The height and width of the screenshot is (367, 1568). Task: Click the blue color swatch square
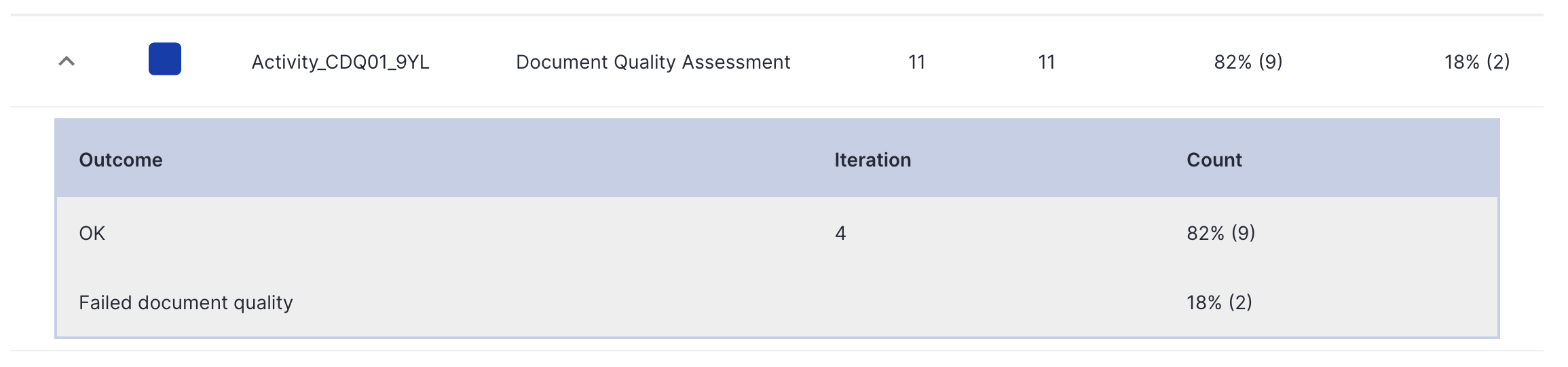click(x=165, y=58)
